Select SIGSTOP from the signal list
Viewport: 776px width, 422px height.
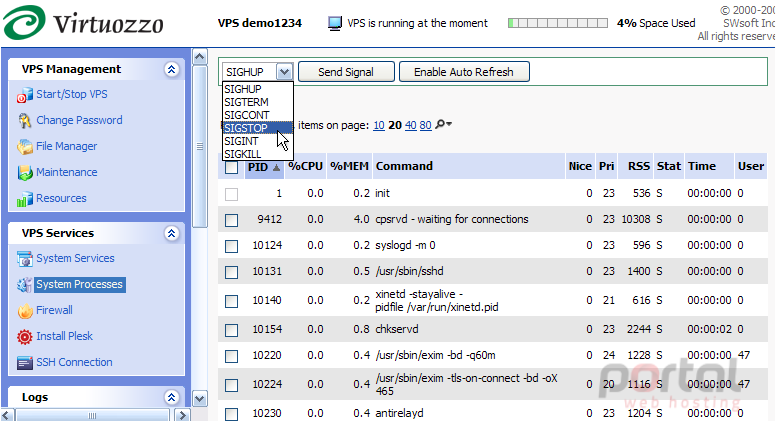257,128
